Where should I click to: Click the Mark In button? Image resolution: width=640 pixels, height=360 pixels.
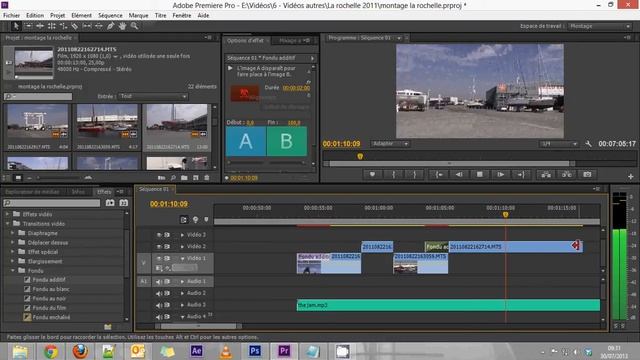393,175
